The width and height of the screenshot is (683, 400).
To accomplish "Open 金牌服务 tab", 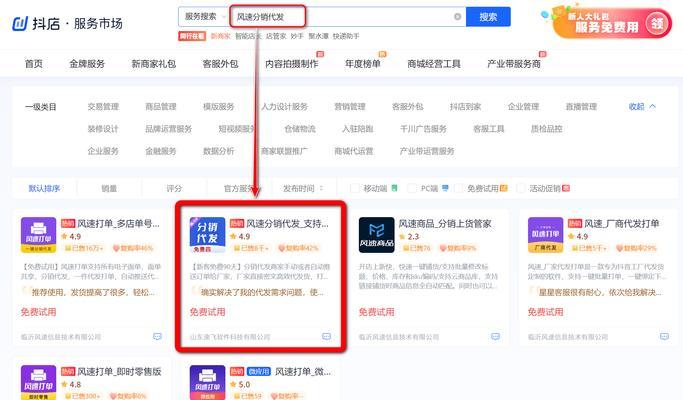I will click(87, 64).
